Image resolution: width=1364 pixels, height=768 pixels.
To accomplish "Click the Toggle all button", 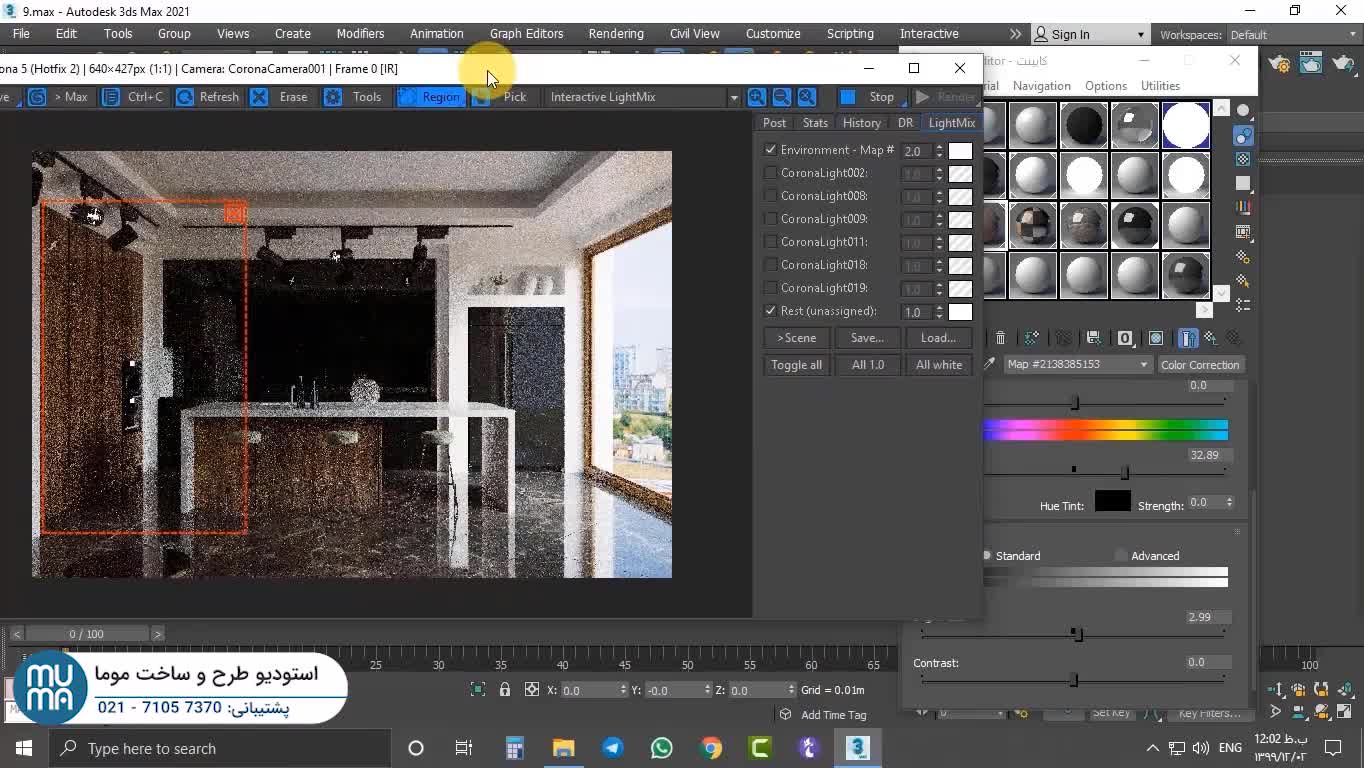I will tap(796, 365).
